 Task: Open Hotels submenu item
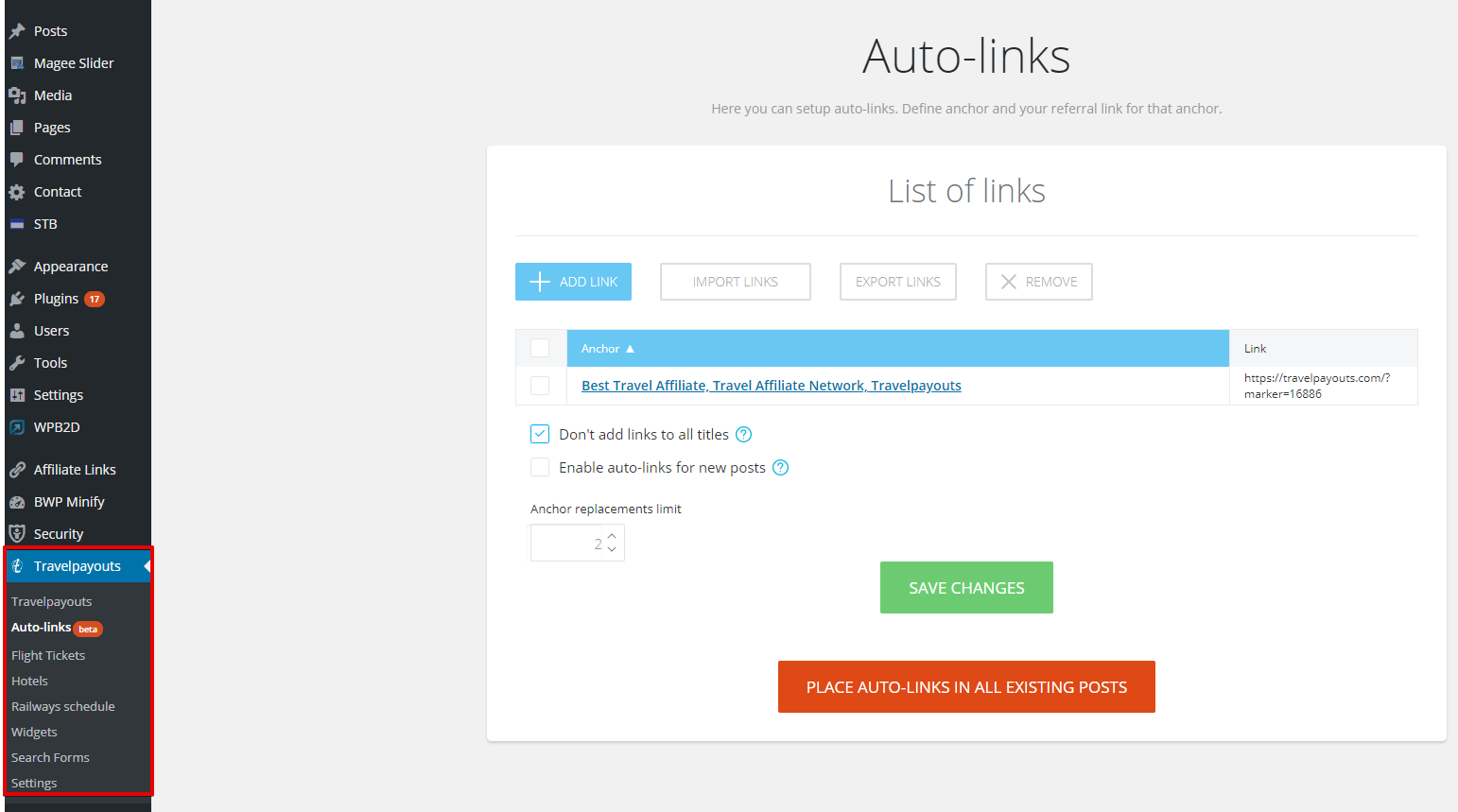(29, 681)
